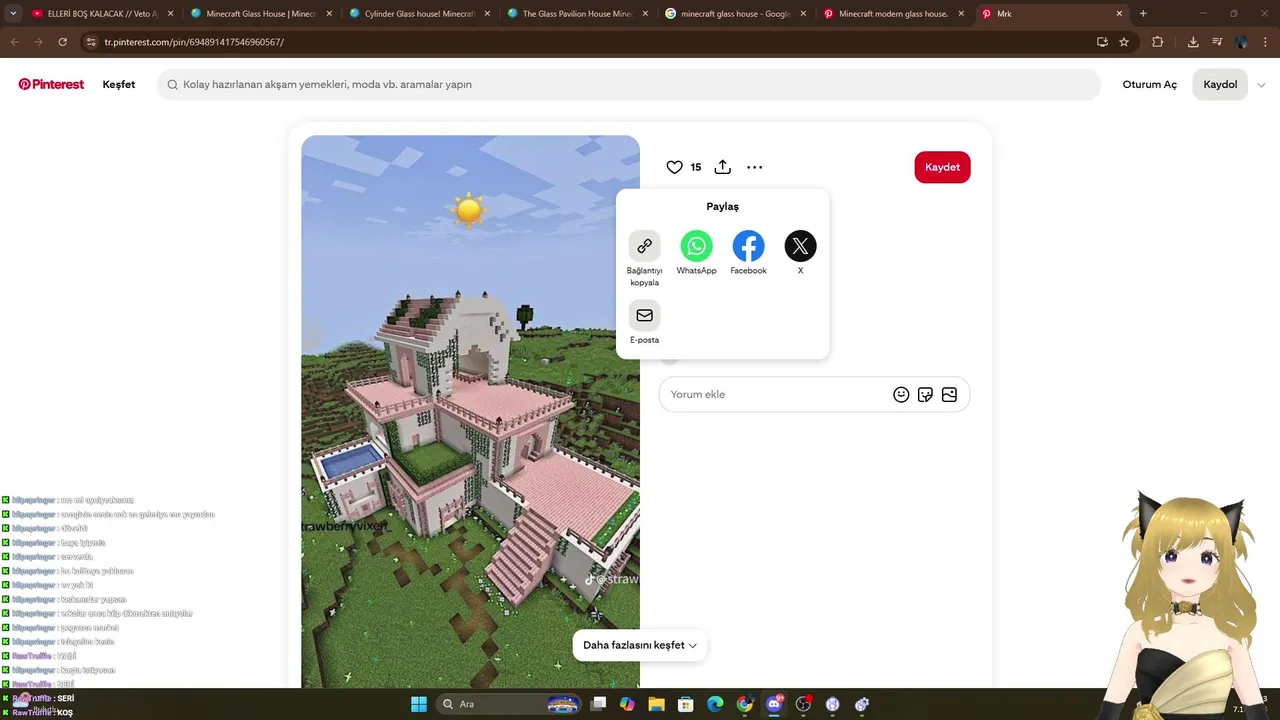The width and height of the screenshot is (1280, 720).
Task: Open the Windows Start menu
Action: coord(419,704)
